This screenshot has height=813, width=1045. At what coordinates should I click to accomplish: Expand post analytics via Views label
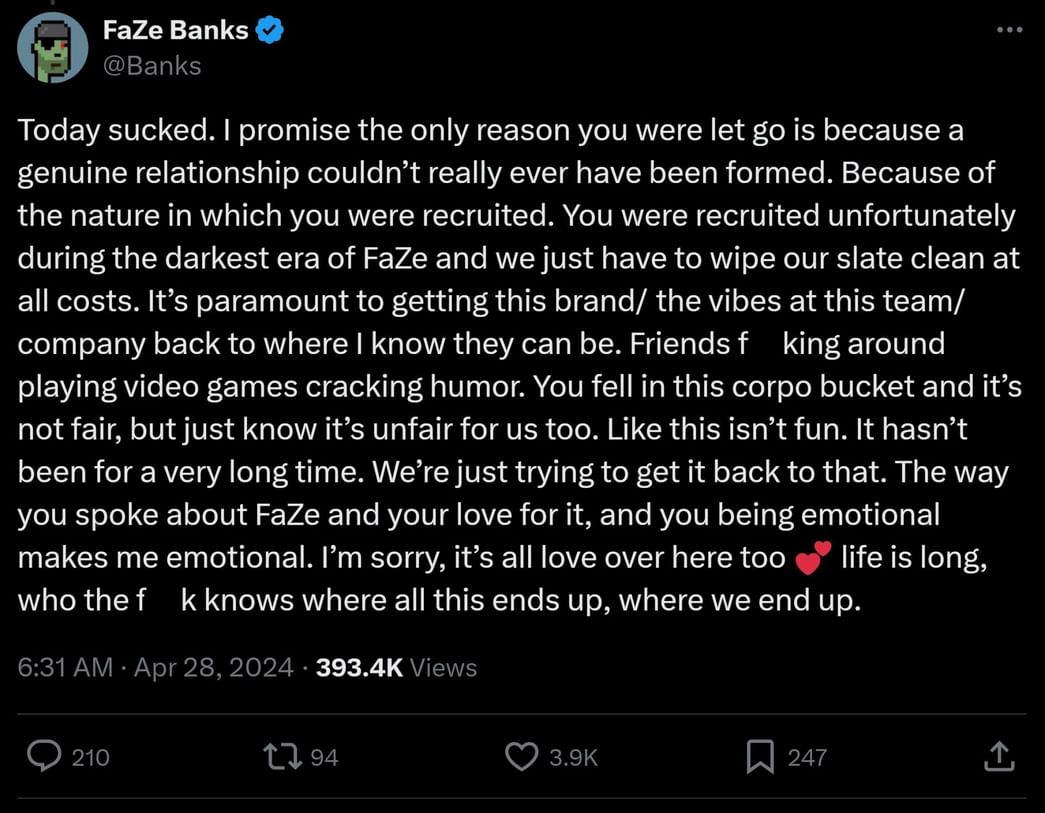pos(442,667)
